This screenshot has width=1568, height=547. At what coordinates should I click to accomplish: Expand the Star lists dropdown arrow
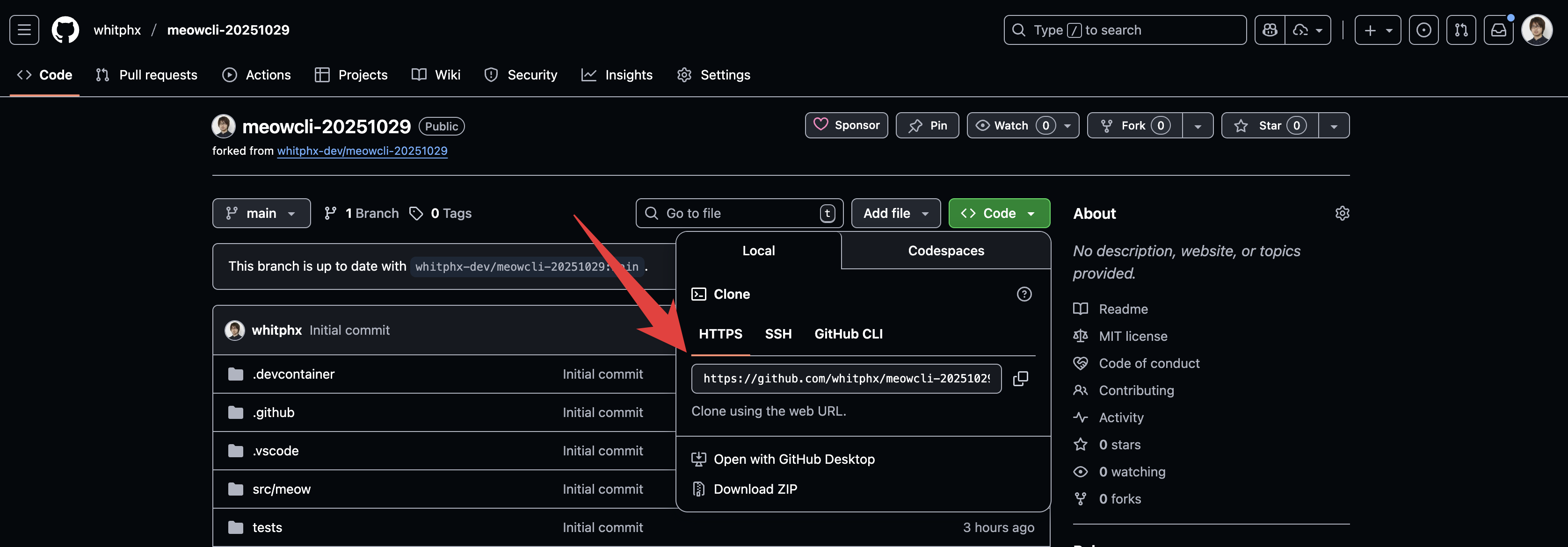pyautogui.click(x=1334, y=125)
